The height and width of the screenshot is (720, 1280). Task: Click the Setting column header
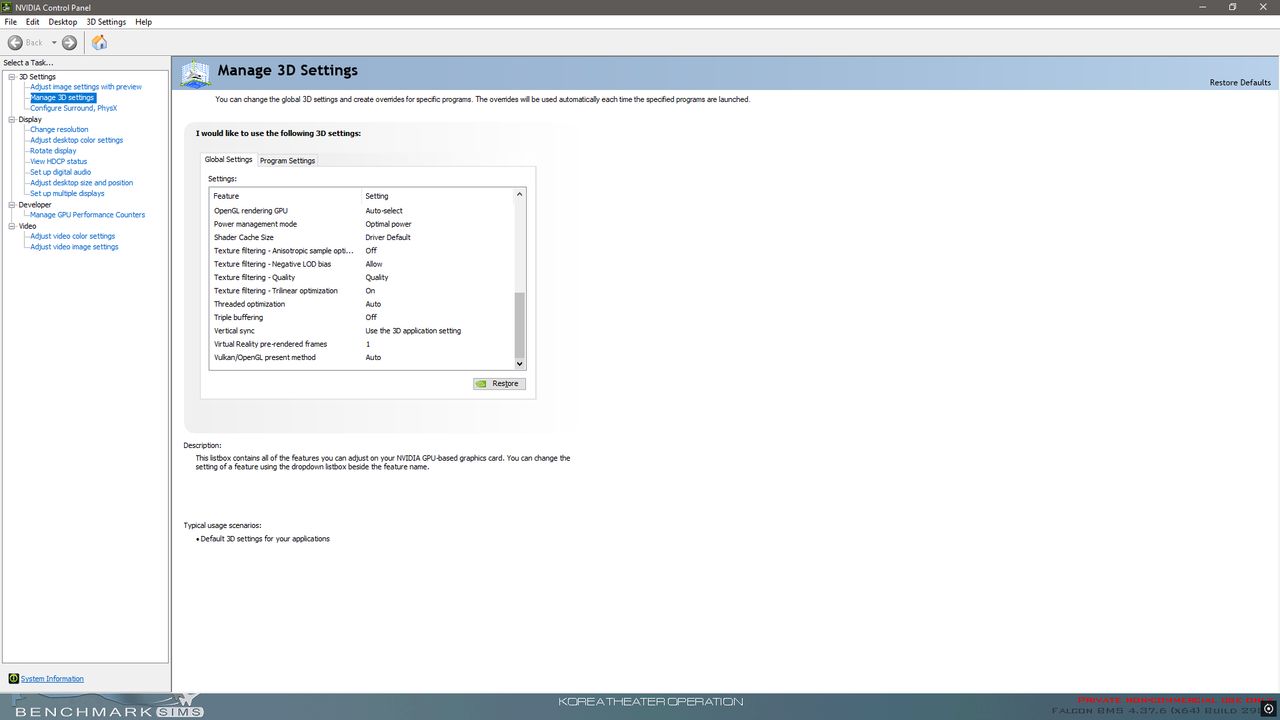coord(437,196)
